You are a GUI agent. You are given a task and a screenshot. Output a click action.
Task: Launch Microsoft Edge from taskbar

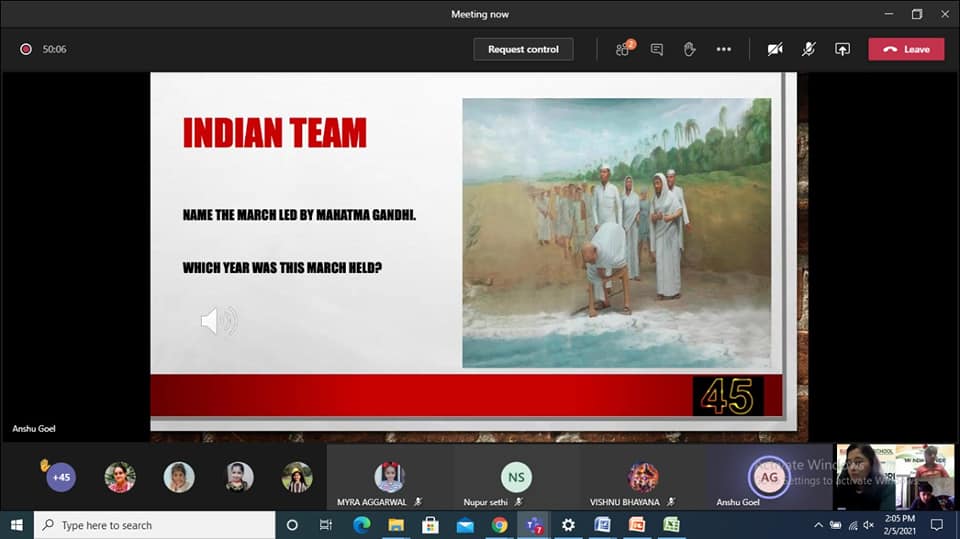point(361,525)
